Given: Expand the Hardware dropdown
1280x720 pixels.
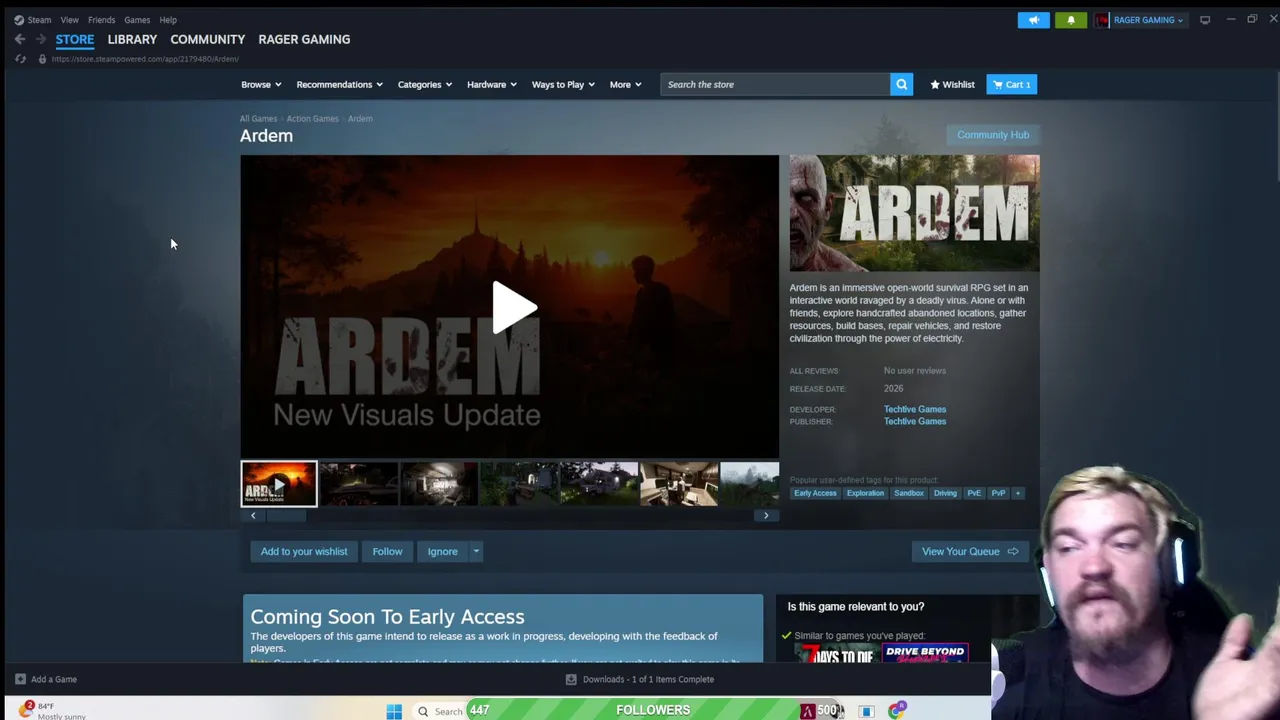Looking at the screenshot, I should [492, 84].
